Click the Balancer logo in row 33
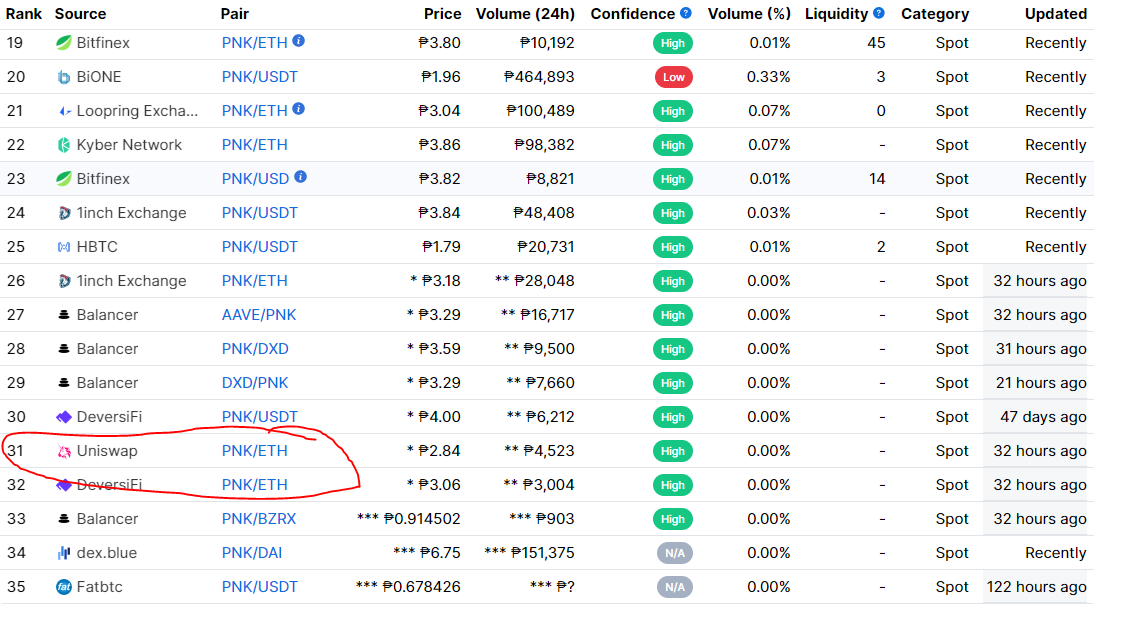The height and width of the screenshot is (627, 1121). 64,519
